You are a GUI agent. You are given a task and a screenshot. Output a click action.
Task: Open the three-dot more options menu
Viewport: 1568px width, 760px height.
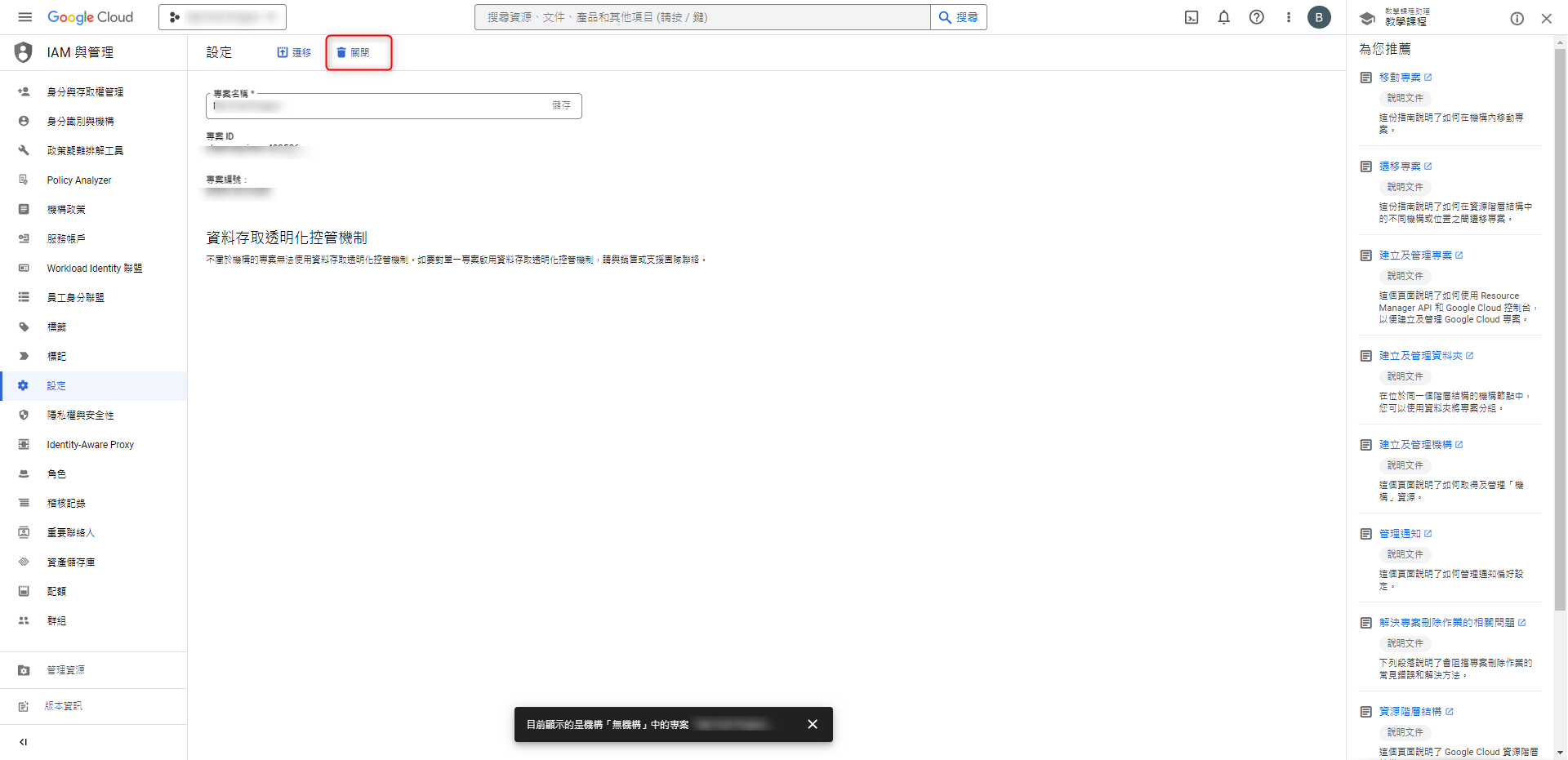tap(1289, 17)
